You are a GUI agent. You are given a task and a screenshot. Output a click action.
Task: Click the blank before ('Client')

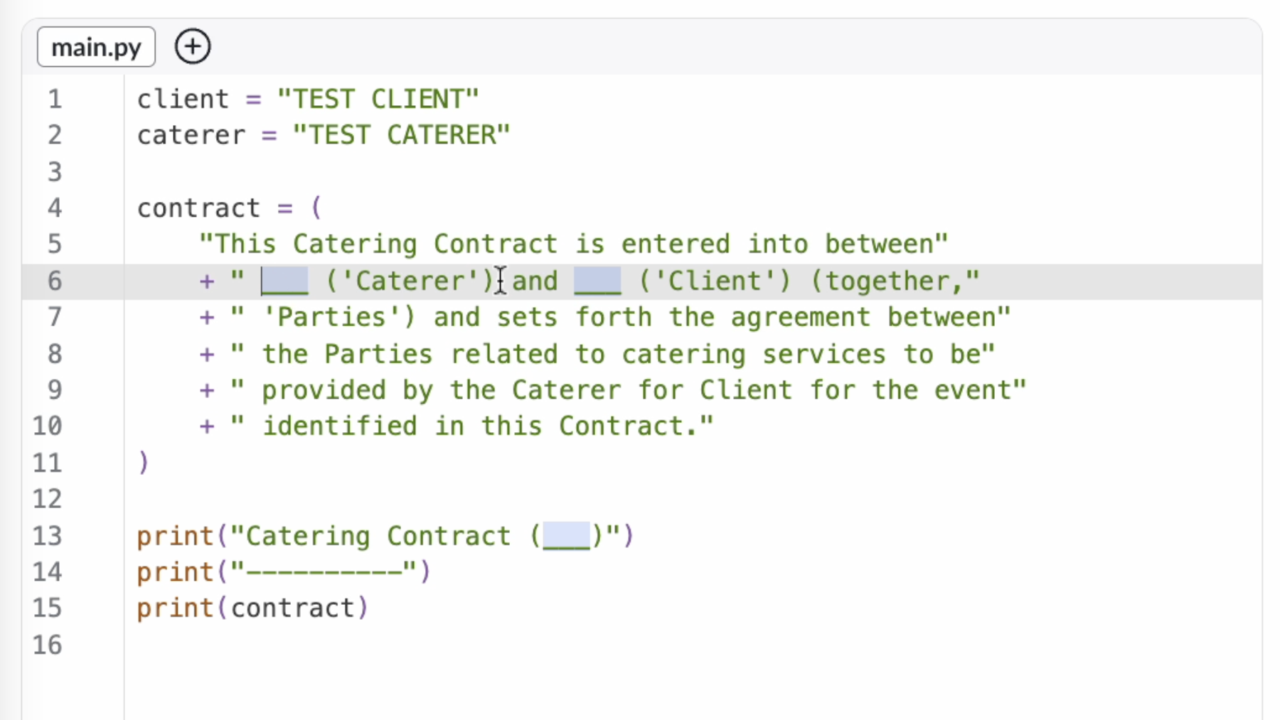point(597,281)
